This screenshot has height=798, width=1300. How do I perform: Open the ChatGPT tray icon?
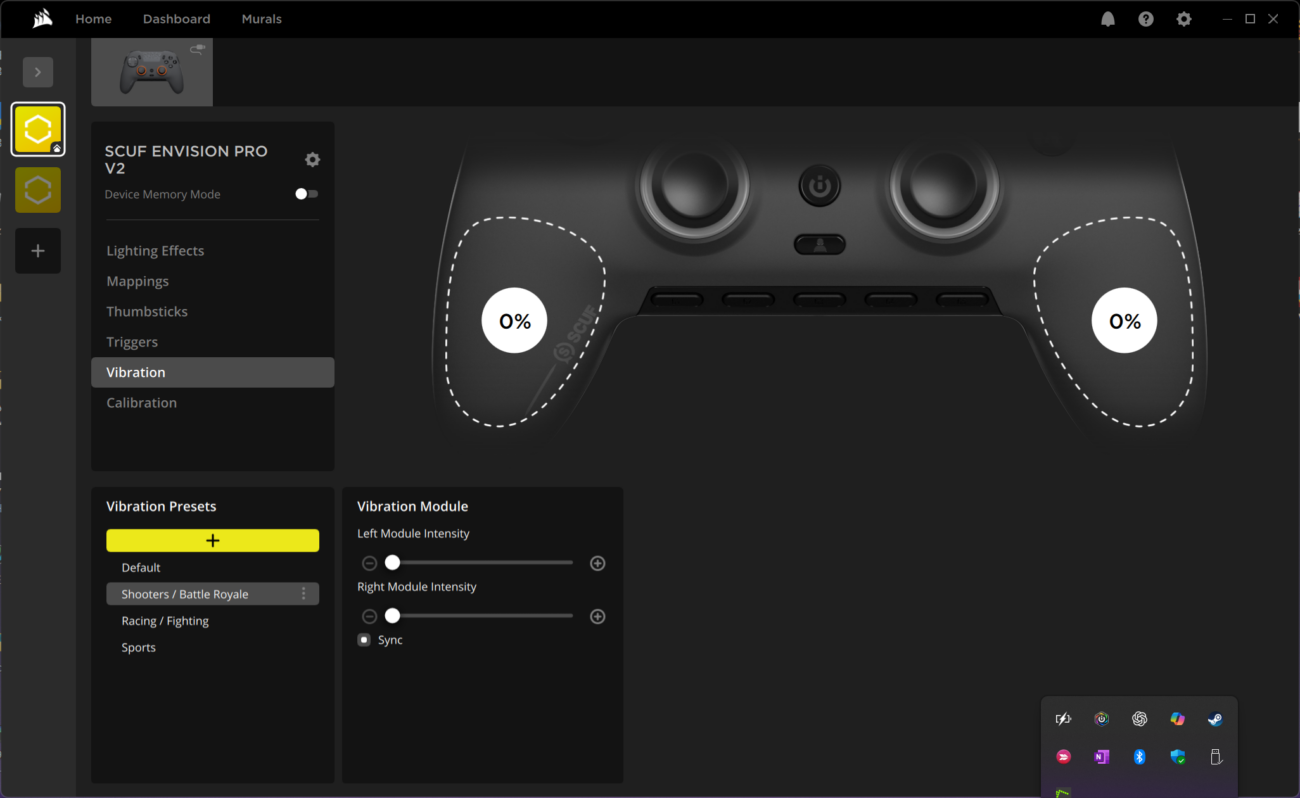coord(1139,719)
